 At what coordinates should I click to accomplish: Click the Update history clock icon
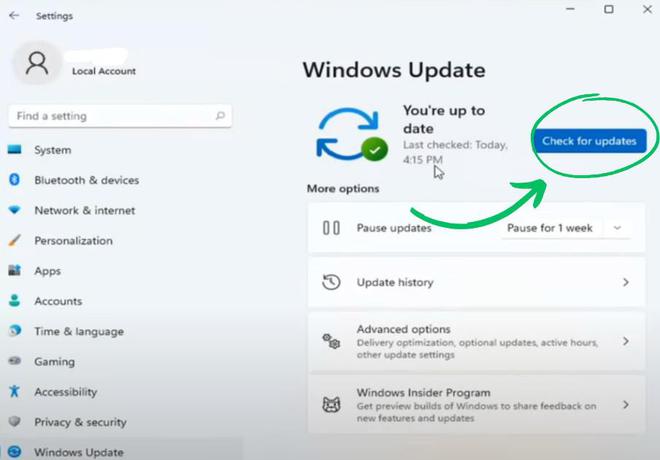[331, 282]
